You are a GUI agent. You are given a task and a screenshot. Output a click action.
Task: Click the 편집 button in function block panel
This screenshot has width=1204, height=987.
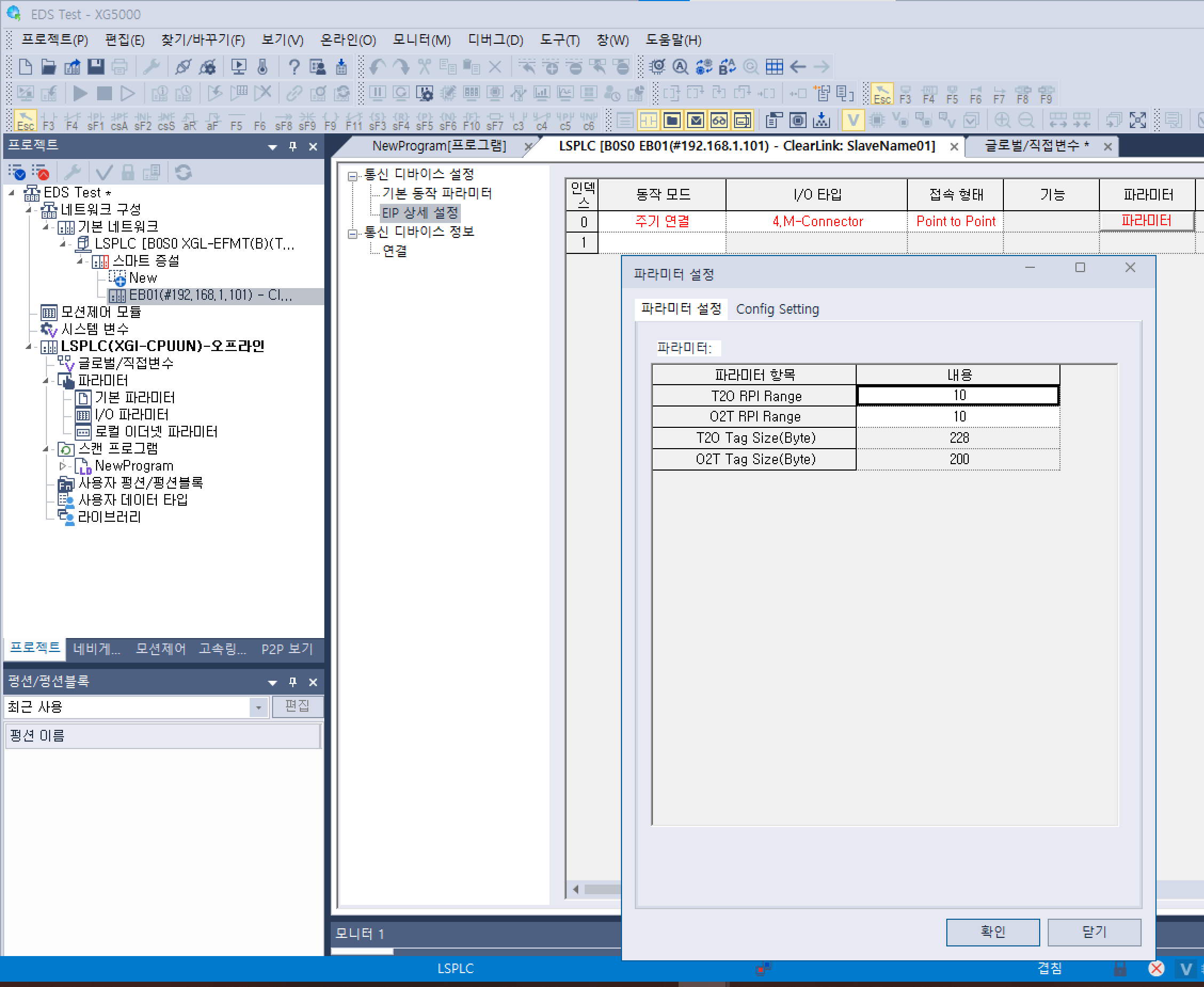[x=298, y=707]
